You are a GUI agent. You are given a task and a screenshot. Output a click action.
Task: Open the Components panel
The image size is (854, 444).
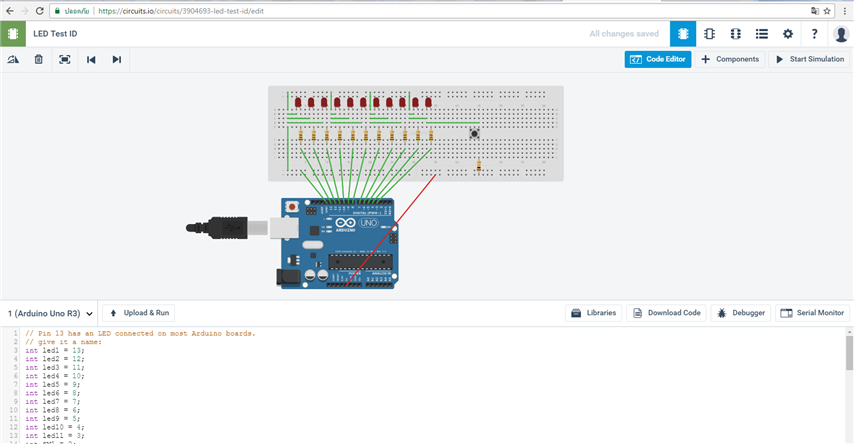click(730, 60)
